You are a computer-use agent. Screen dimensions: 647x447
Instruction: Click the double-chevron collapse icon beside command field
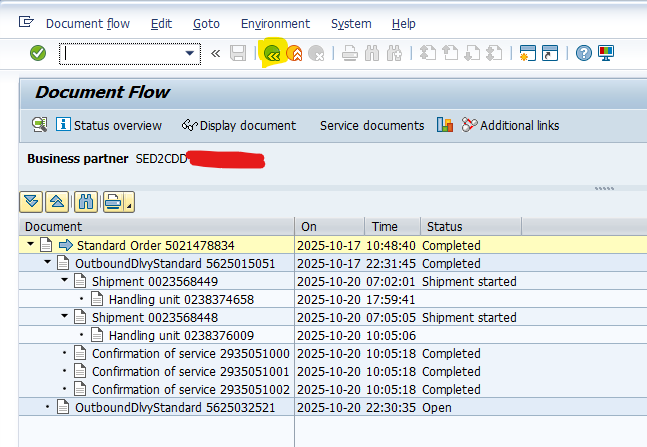(x=215, y=54)
